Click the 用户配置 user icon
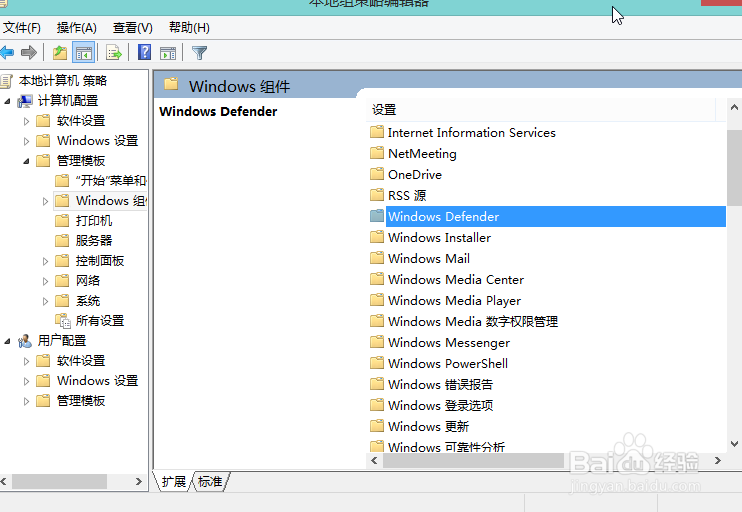This screenshot has height=512, width=742. coord(25,341)
